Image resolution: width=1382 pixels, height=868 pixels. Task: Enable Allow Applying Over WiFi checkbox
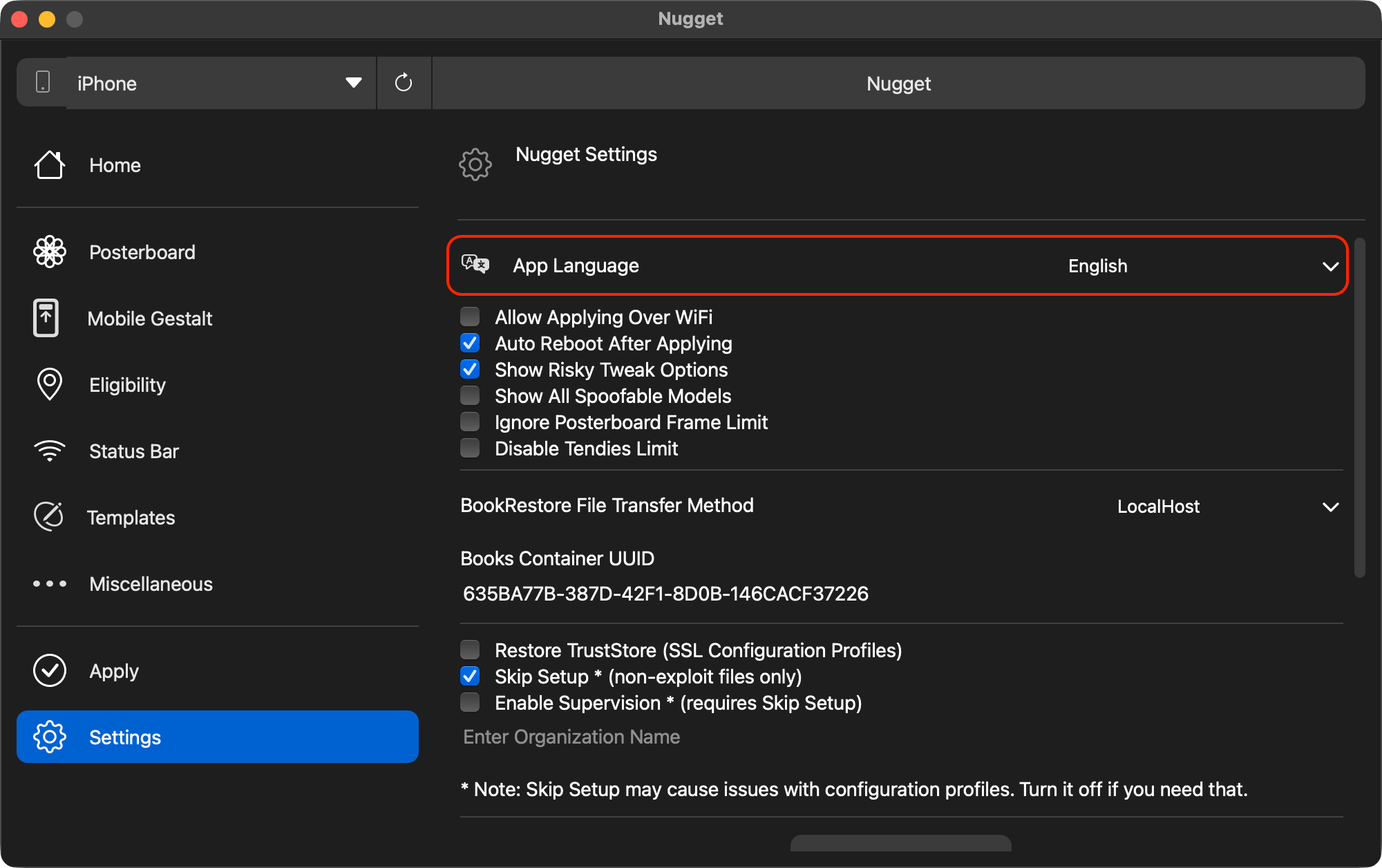471,317
